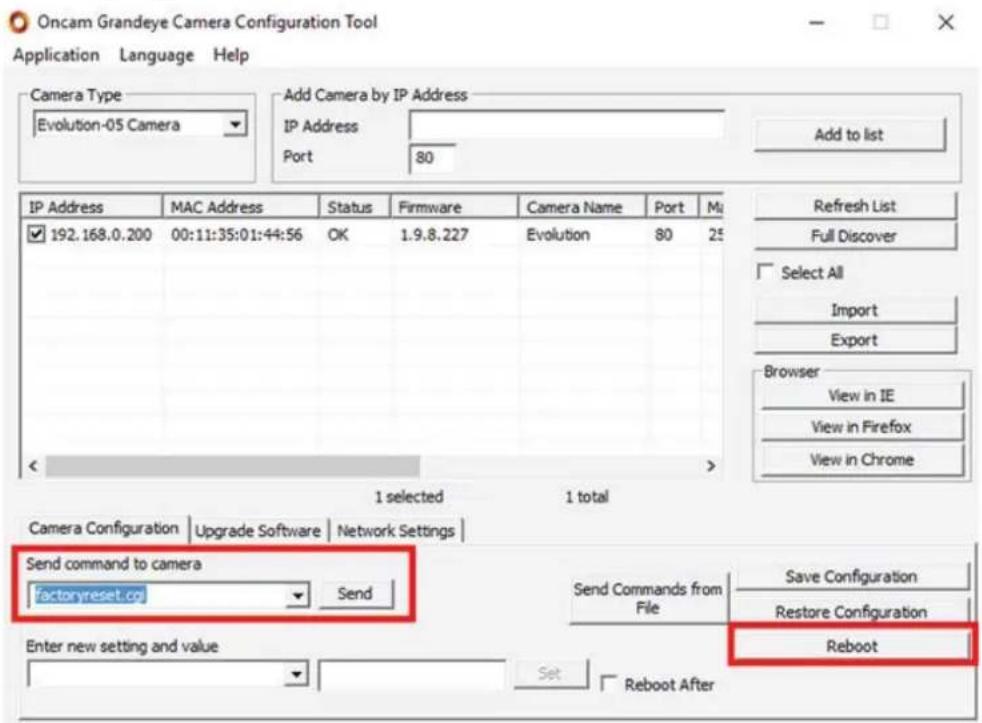This screenshot has height=723, width=982.
Task: Select MAC address 00:11:35:01:44:56 cell
Action: point(237,235)
